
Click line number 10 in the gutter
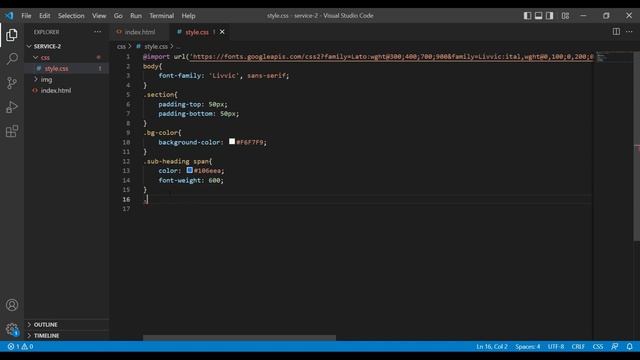126,142
